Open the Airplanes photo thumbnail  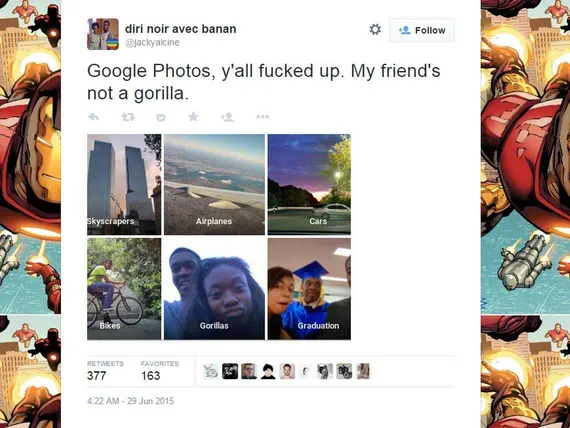tap(214, 184)
